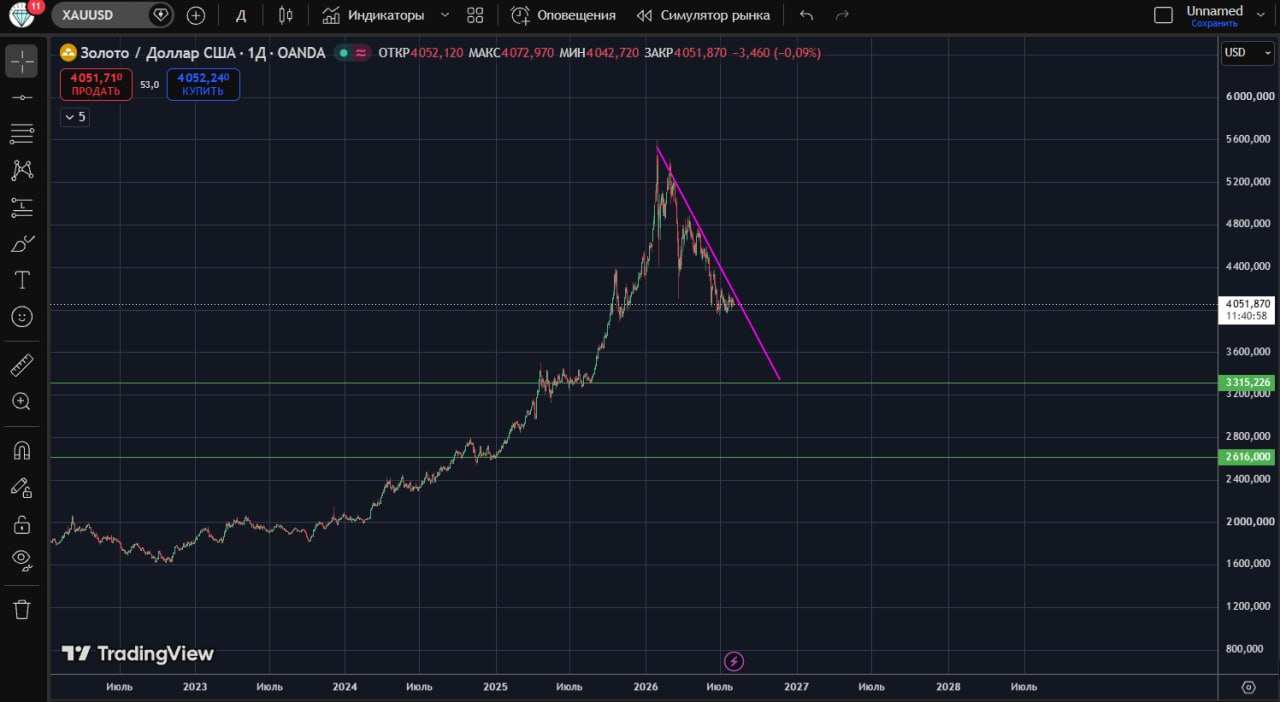
Task: Click the lightning event marker on timeline
Action: [734, 661]
